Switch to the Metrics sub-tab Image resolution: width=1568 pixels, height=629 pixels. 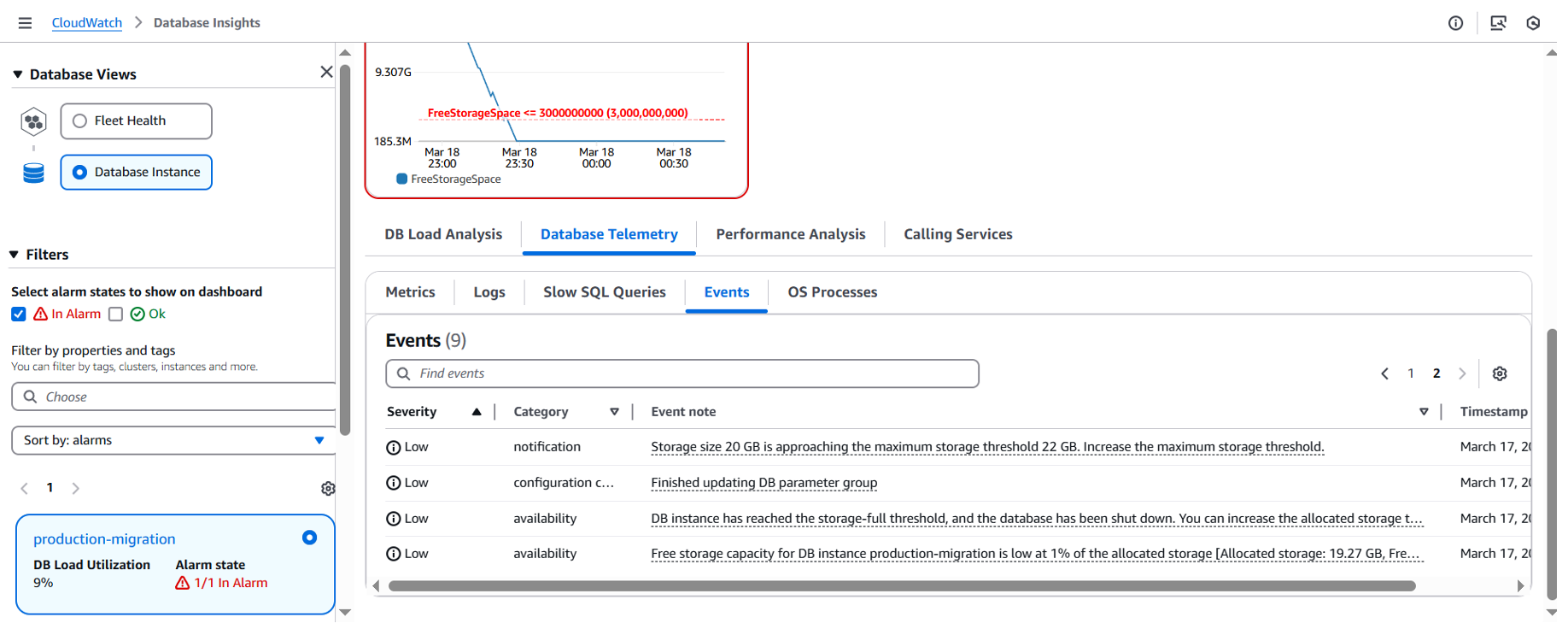pos(410,292)
